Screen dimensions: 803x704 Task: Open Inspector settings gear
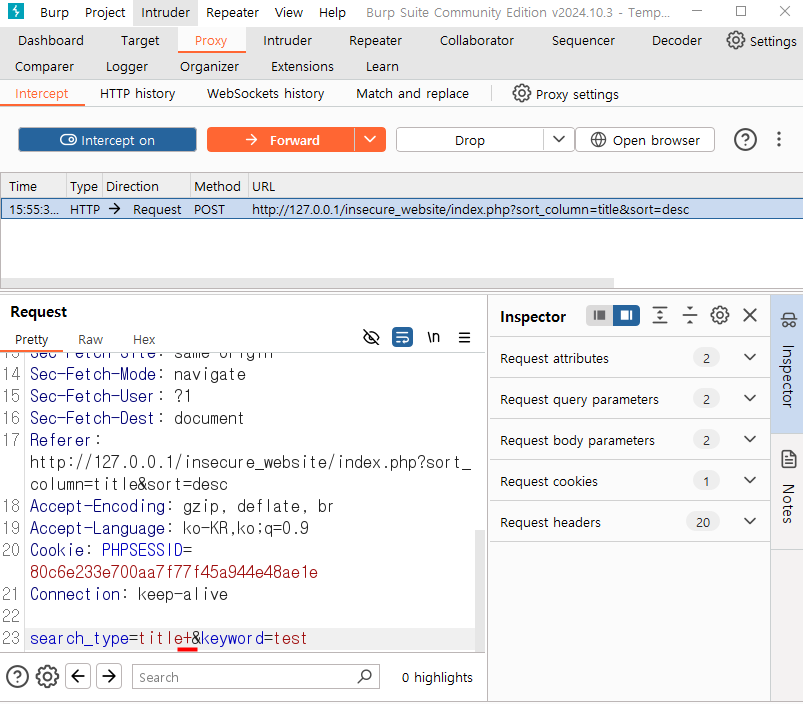tap(720, 315)
